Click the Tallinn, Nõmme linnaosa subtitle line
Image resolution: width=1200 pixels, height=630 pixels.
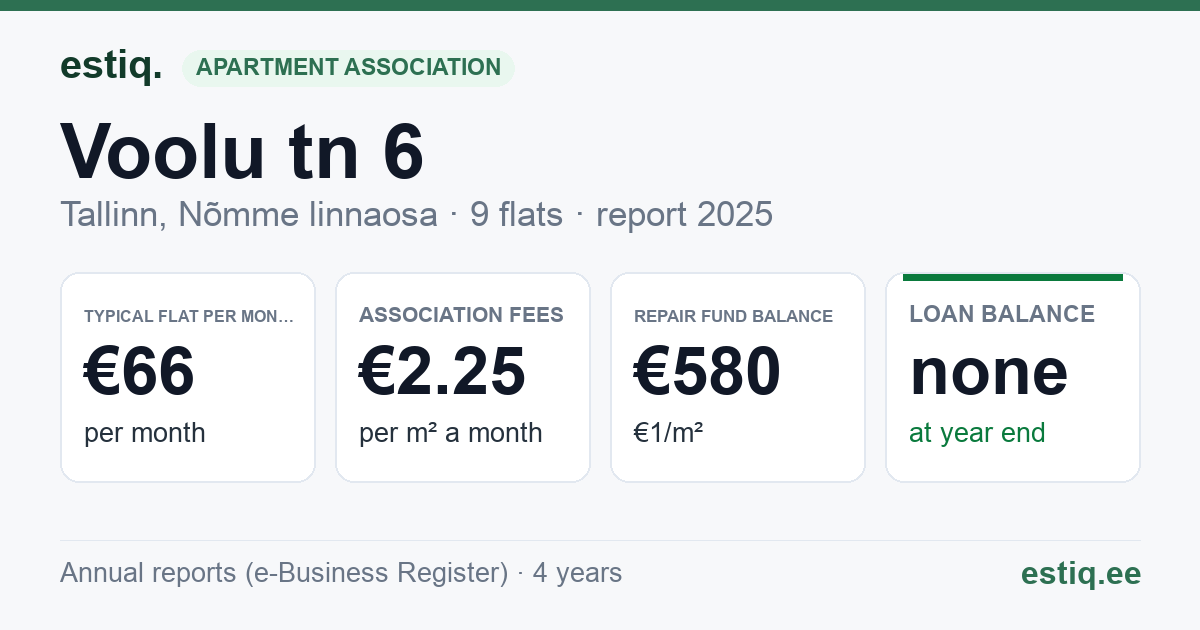click(416, 214)
